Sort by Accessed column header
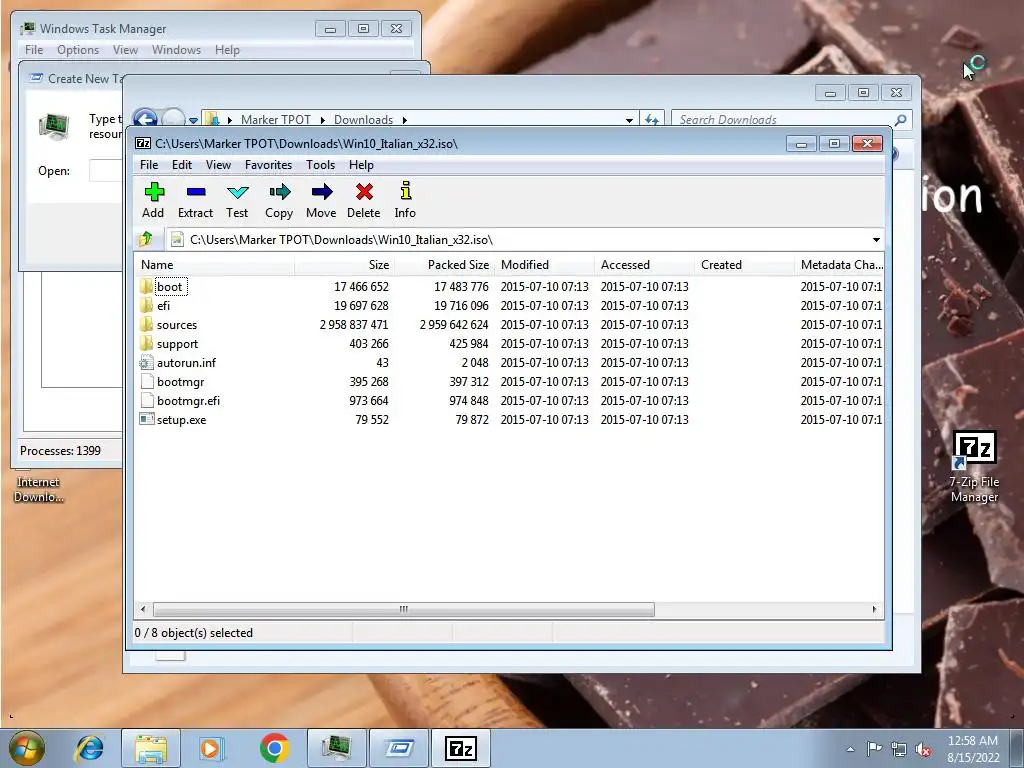Image resolution: width=1024 pixels, height=768 pixels. [645, 264]
